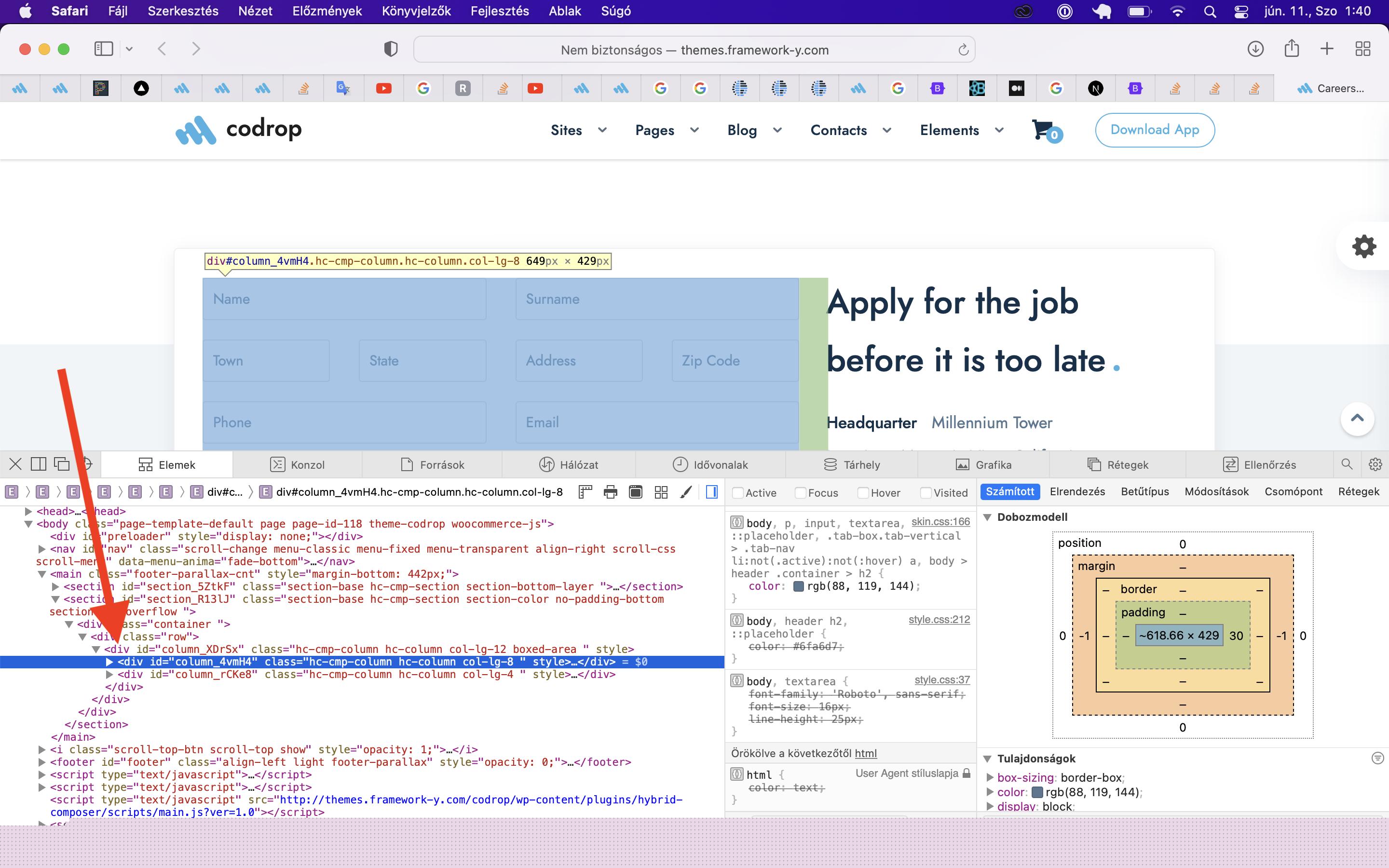Enable the Focus pseudo-class checkbox
The width and height of the screenshot is (1389, 868).
[800, 492]
